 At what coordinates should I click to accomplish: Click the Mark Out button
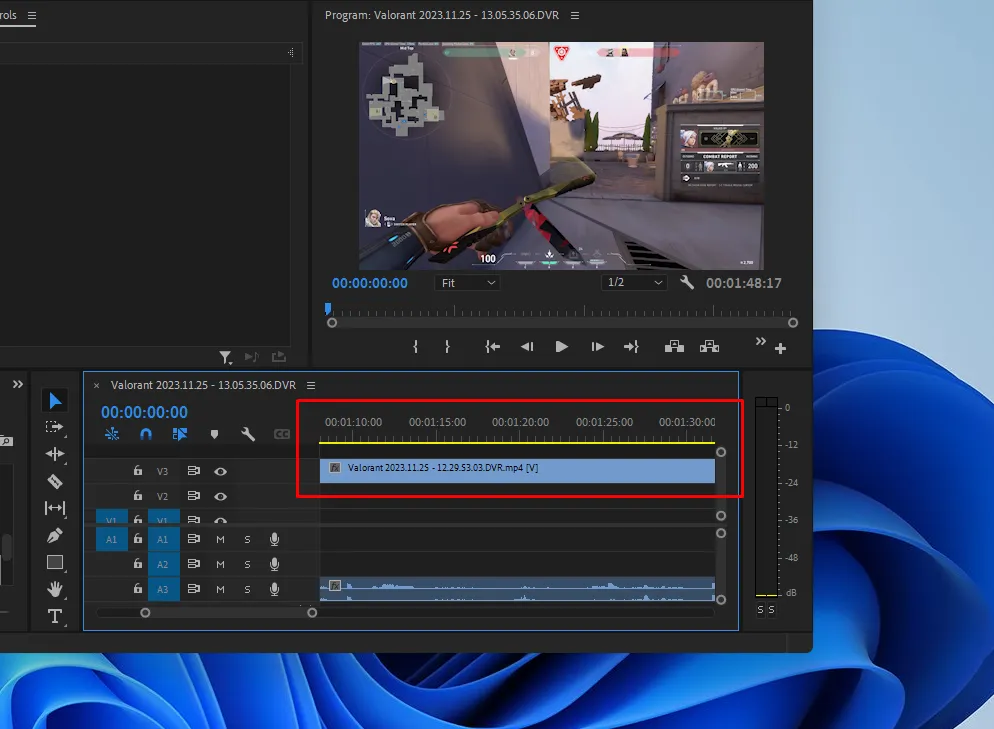click(448, 347)
